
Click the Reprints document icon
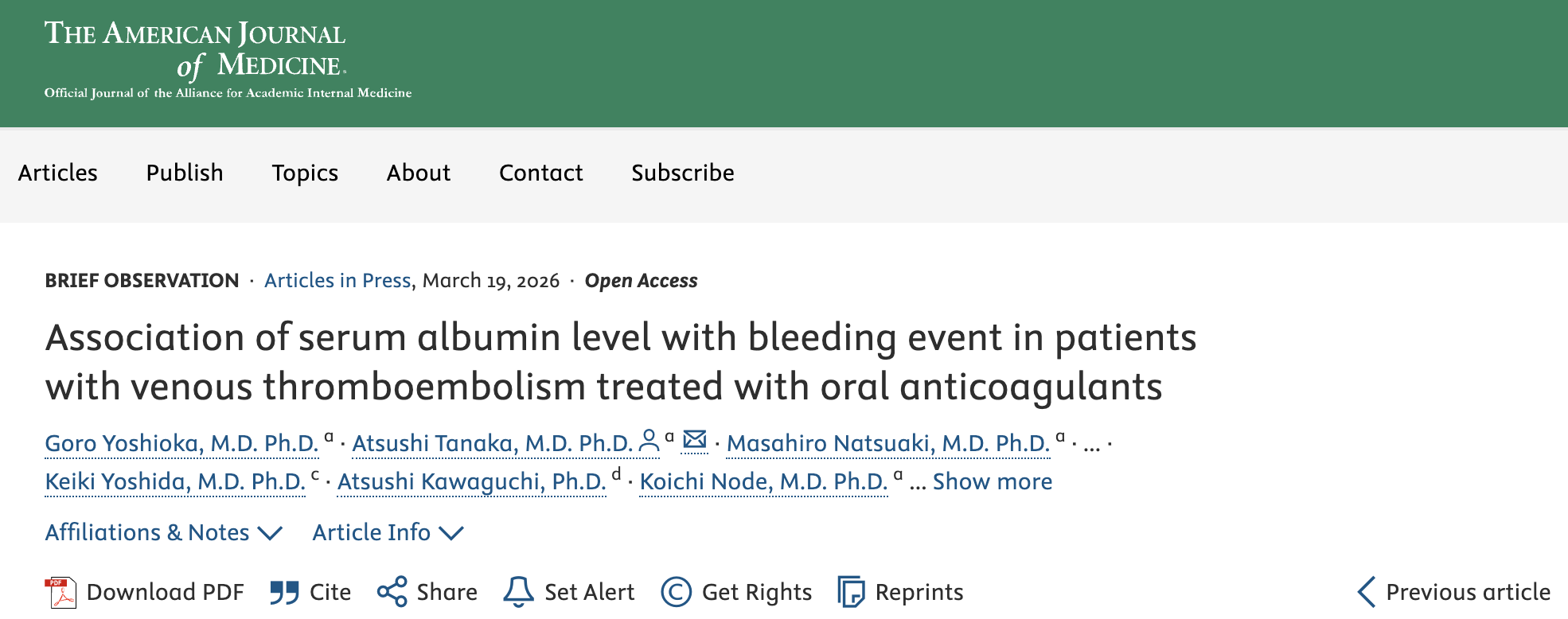point(851,592)
